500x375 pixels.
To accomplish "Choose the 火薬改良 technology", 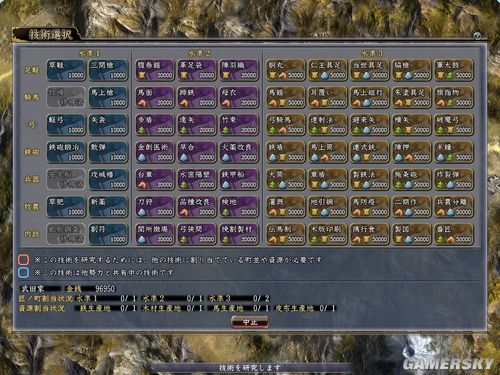I will tap(239, 152).
